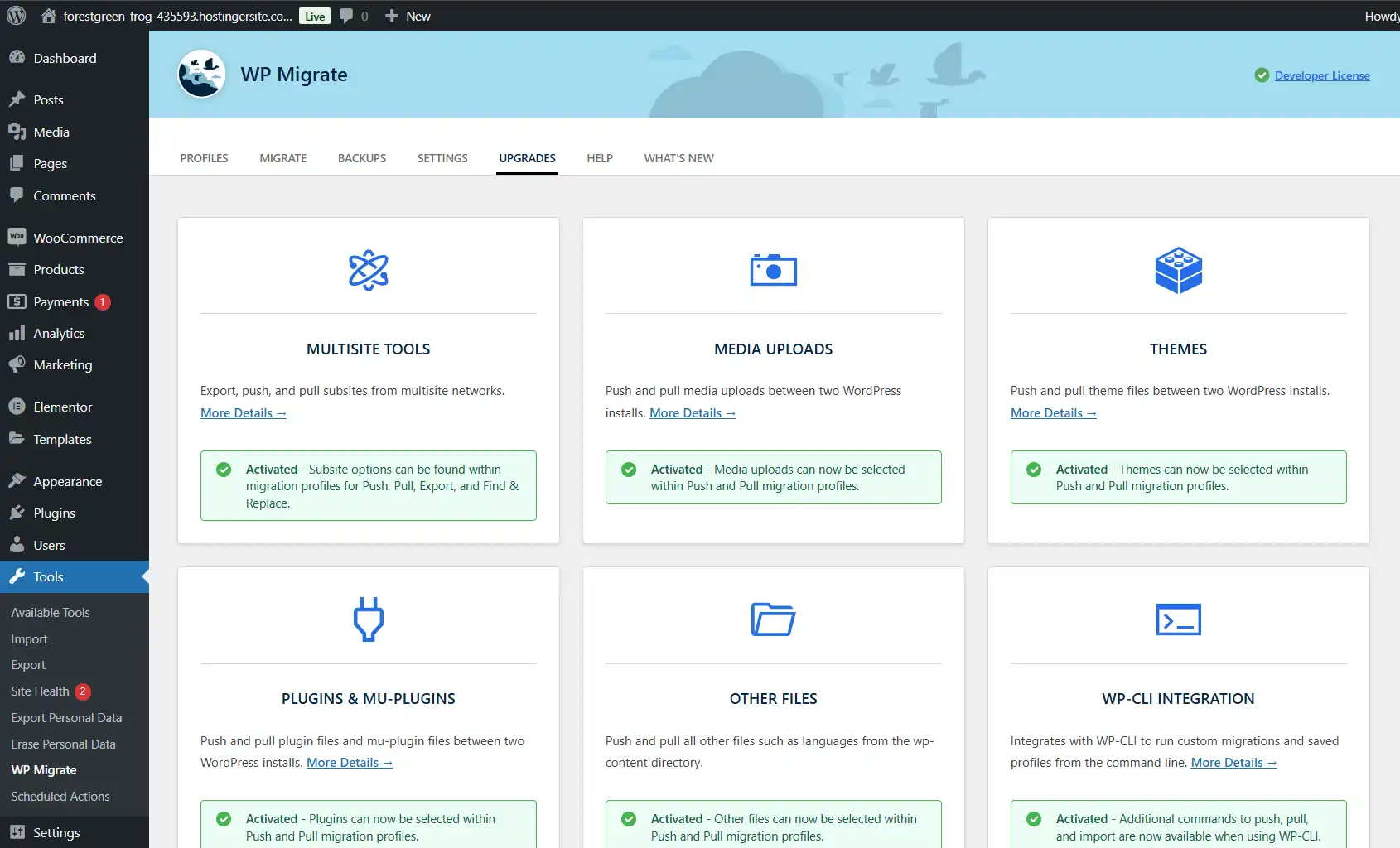
Task: Click the WooCommerce Woo icon
Action: click(x=17, y=237)
